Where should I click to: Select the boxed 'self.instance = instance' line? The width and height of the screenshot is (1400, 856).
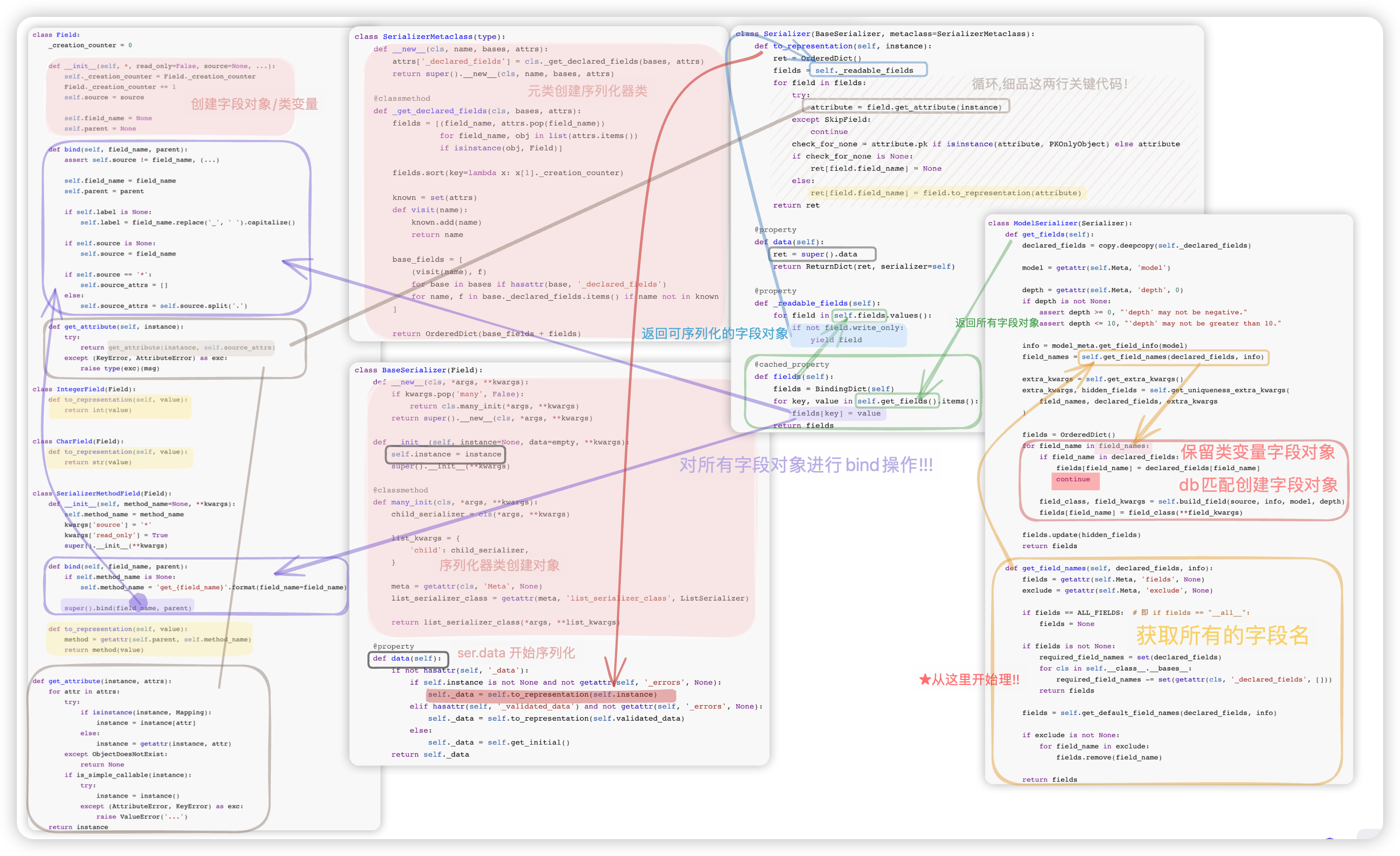click(x=446, y=454)
